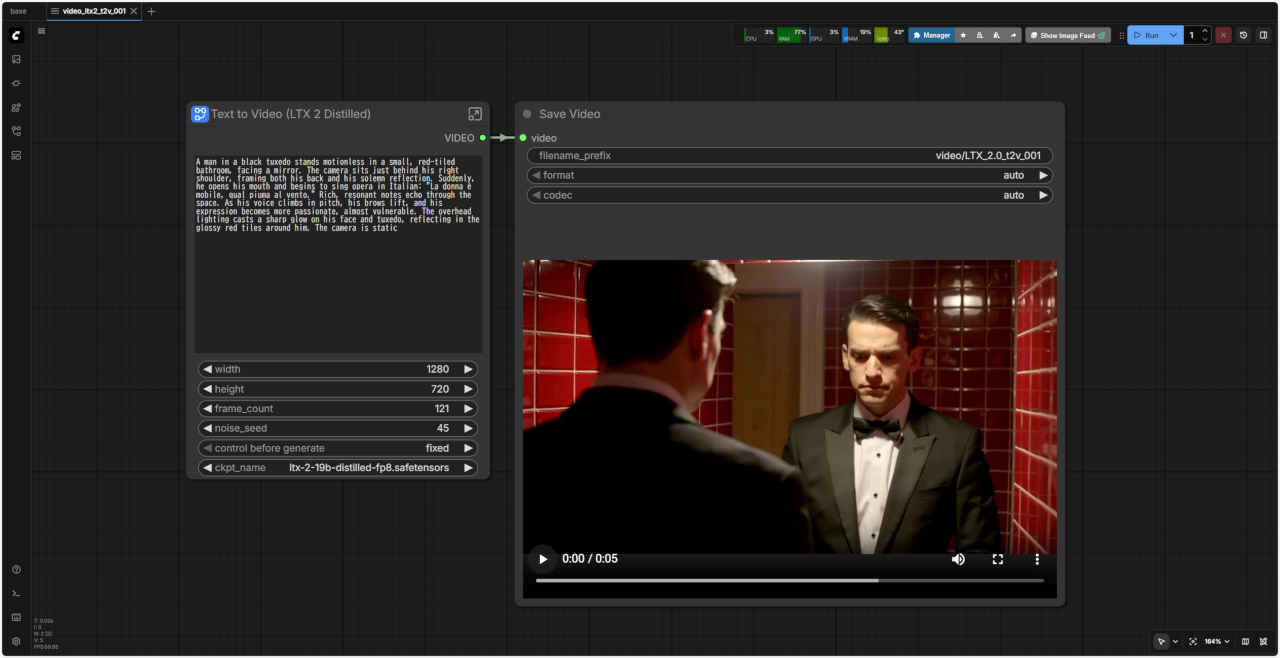Collapse the Save Video node with its dot

pos(527,114)
